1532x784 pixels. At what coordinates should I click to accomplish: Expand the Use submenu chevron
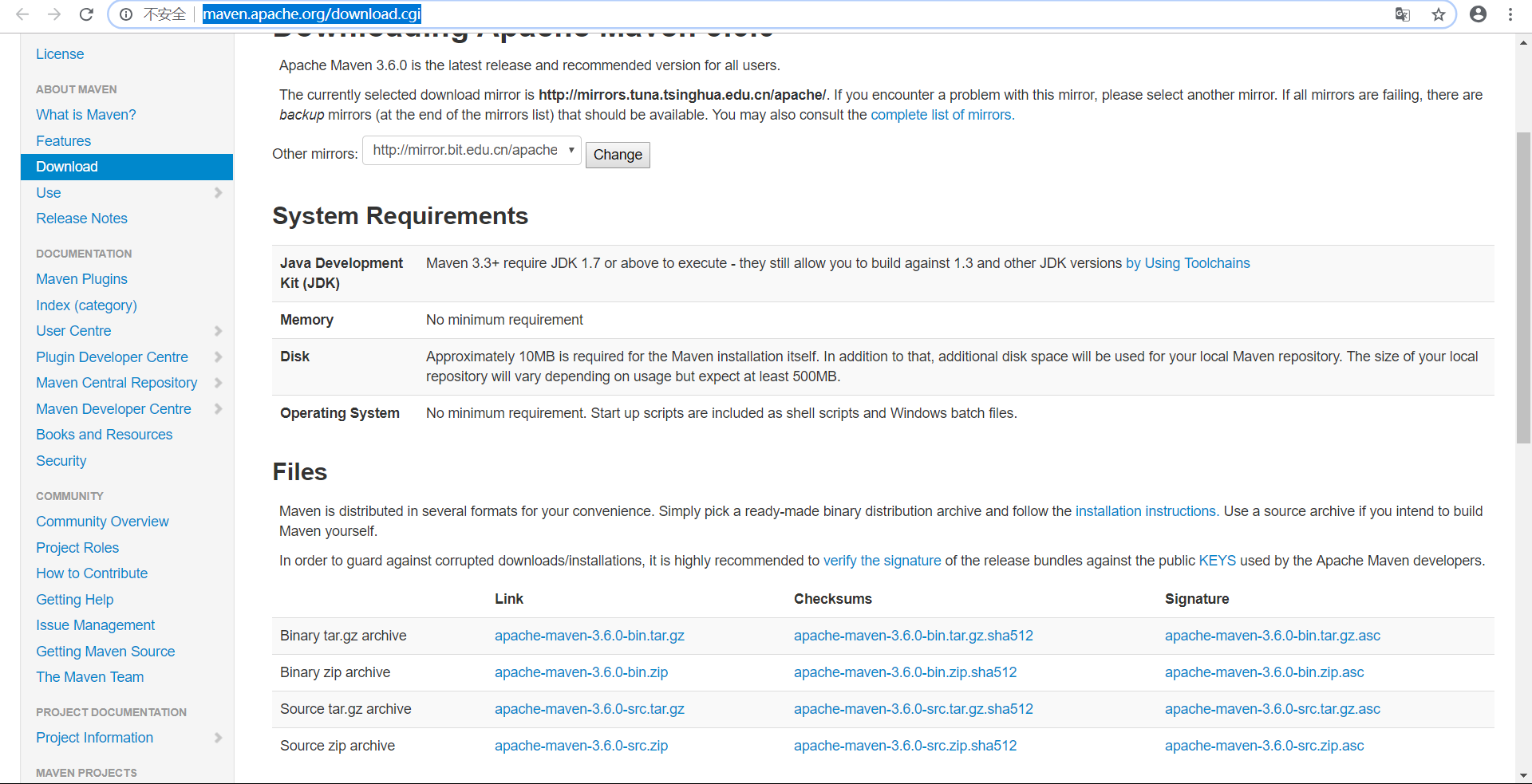218,193
